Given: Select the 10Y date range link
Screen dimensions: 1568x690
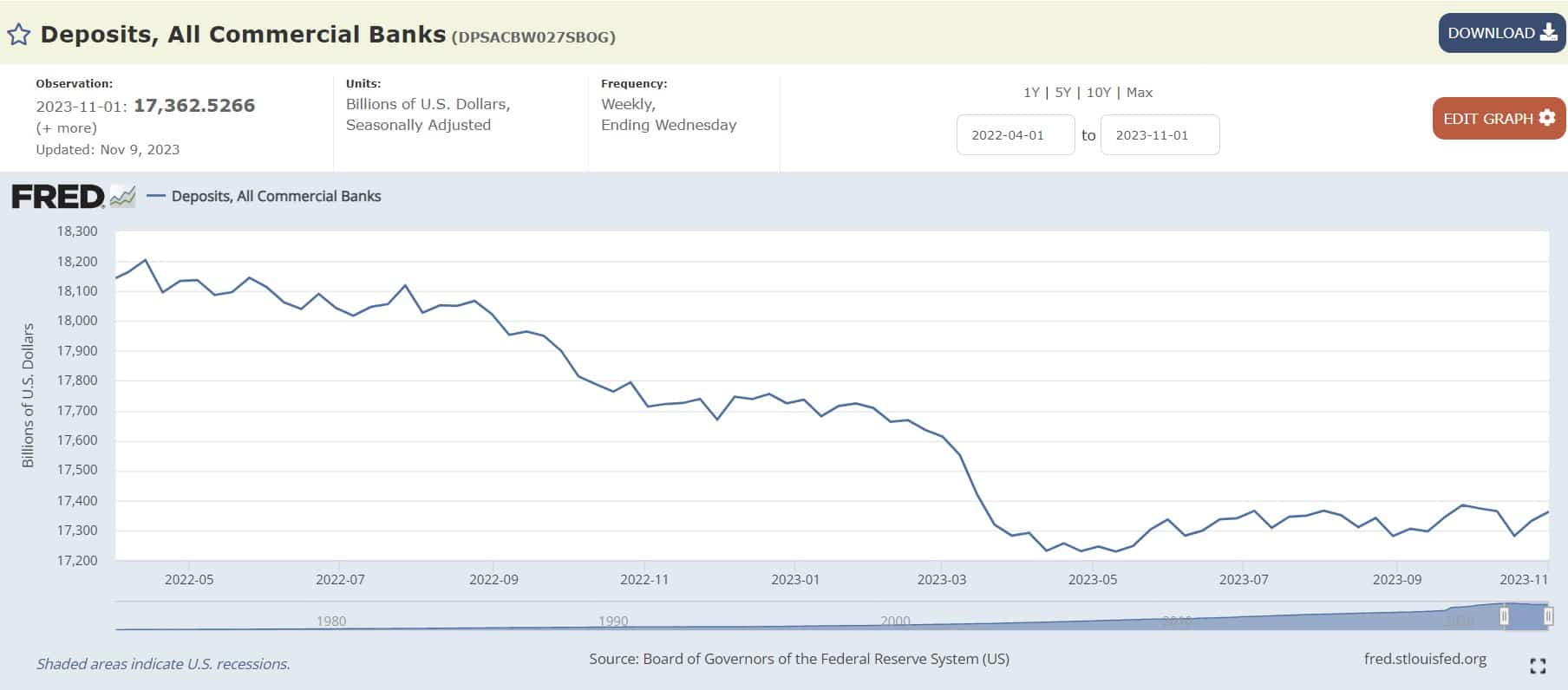Looking at the screenshot, I should pyautogui.click(x=1098, y=92).
